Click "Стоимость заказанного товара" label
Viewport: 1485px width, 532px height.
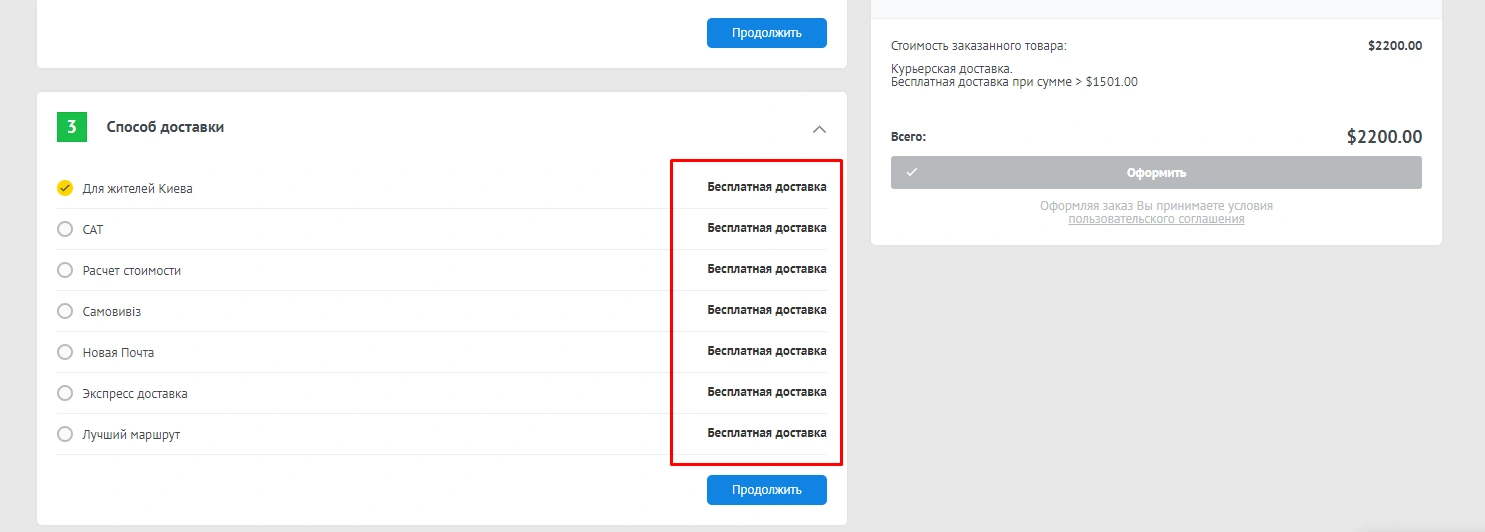[978, 45]
